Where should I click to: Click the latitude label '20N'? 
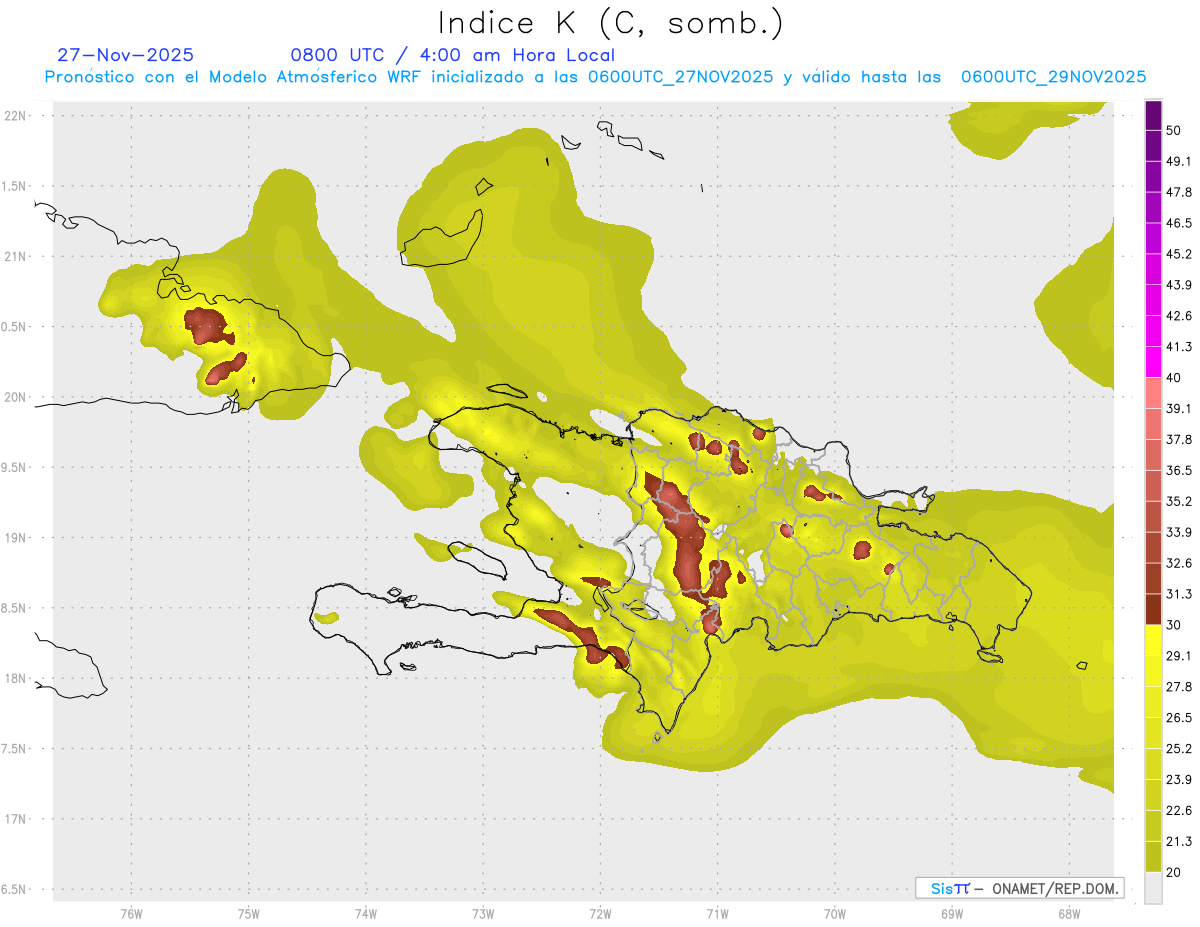tap(15, 397)
